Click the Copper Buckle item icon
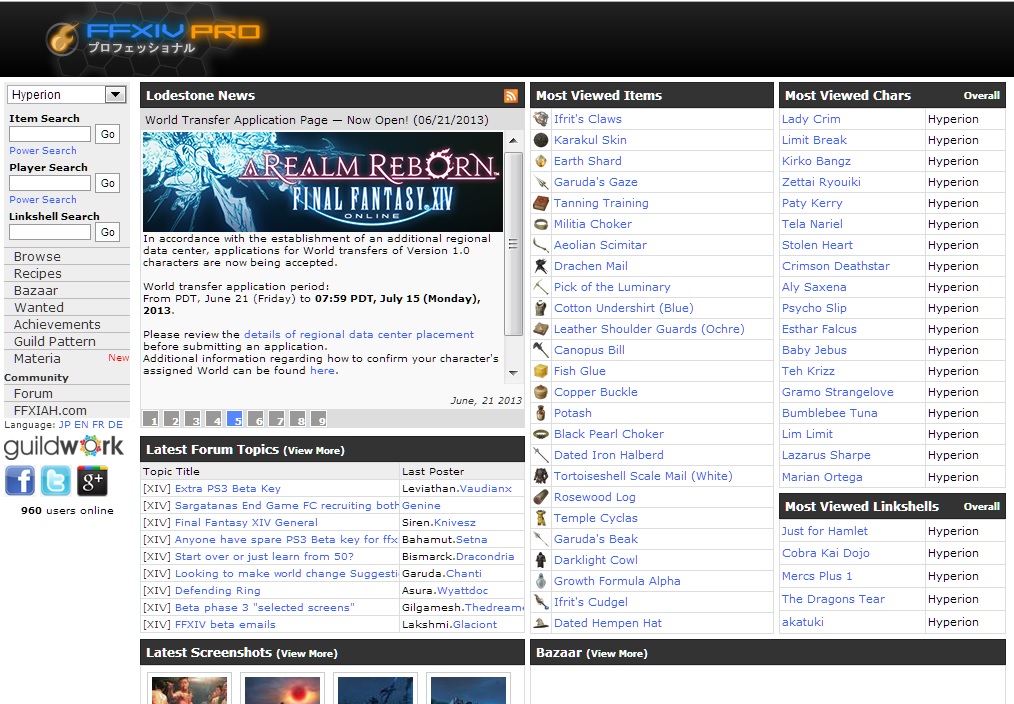Image resolution: width=1014 pixels, height=704 pixels. (x=541, y=392)
